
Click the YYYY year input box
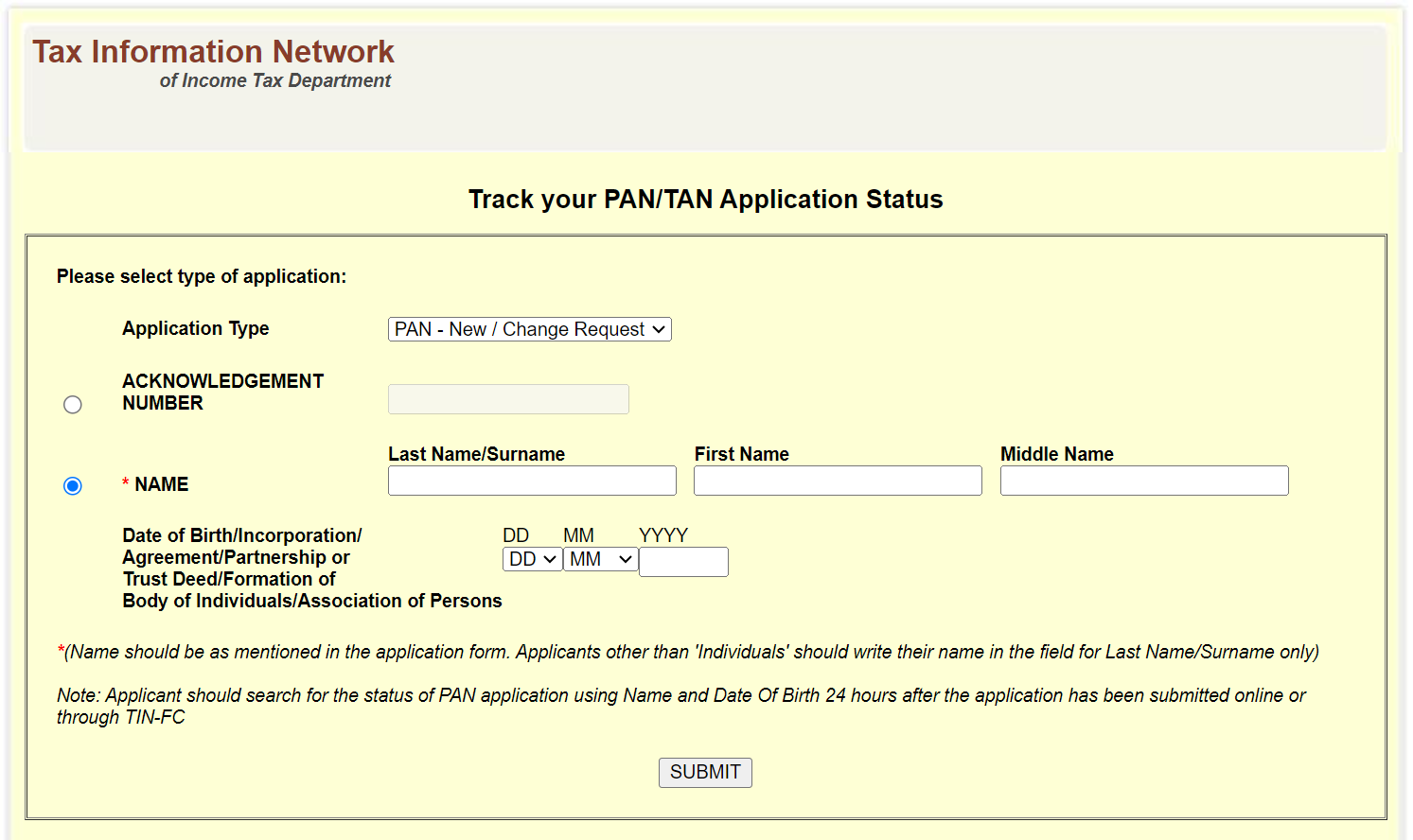pyautogui.click(x=683, y=561)
